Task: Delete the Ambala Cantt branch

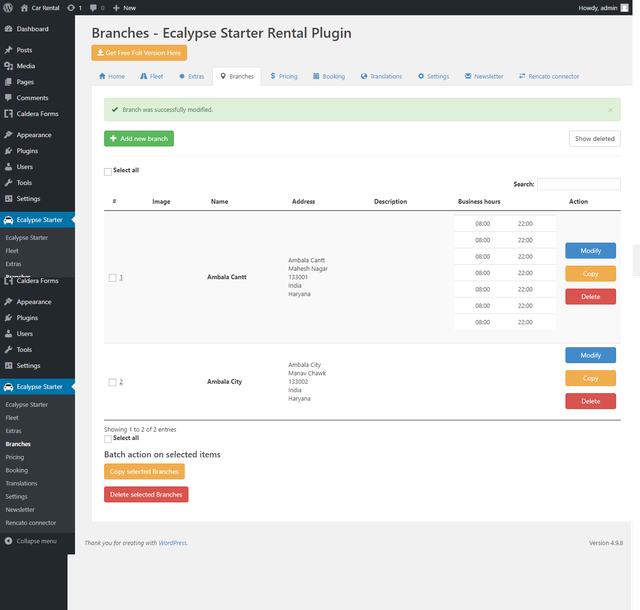Action: [x=591, y=296]
